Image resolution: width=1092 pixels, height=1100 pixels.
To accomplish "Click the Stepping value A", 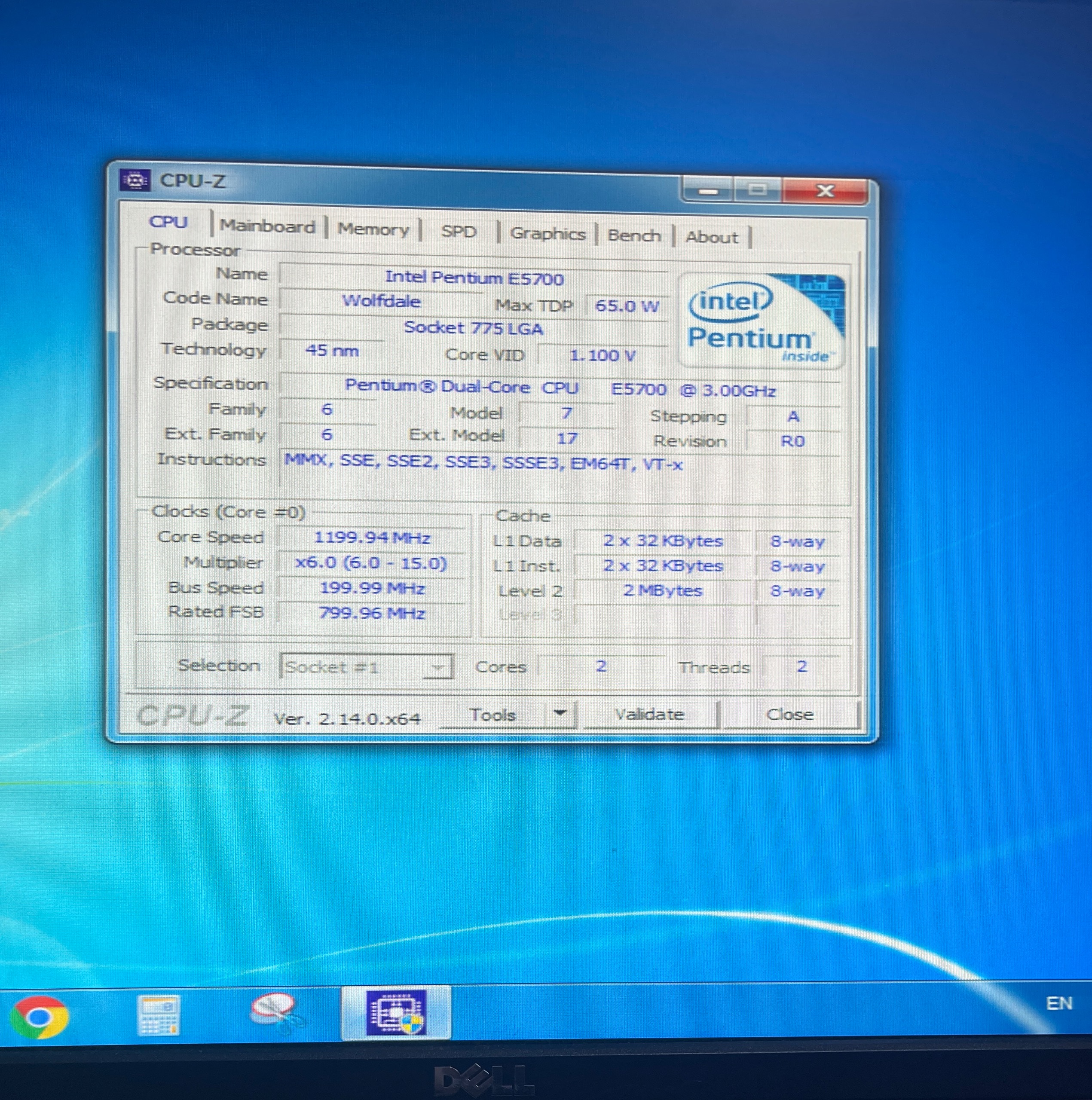I will pyautogui.click(x=793, y=417).
